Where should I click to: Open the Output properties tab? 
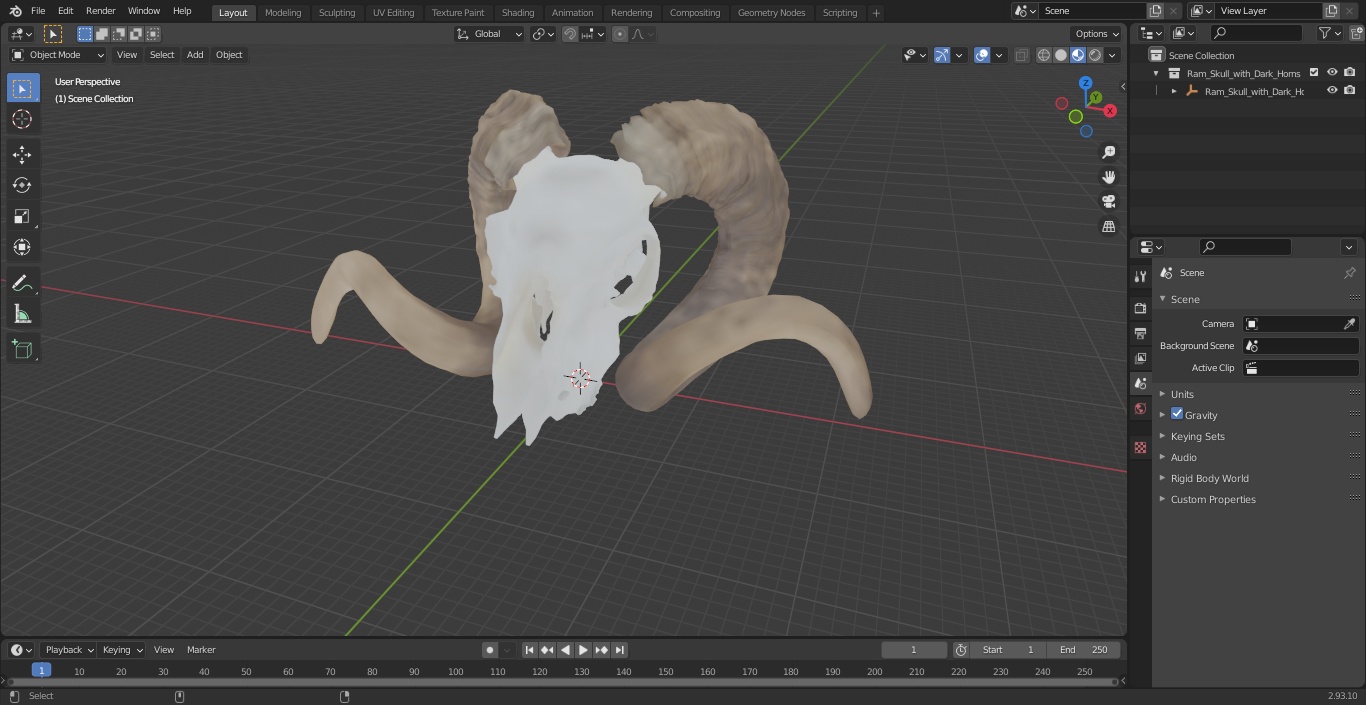pyautogui.click(x=1140, y=333)
